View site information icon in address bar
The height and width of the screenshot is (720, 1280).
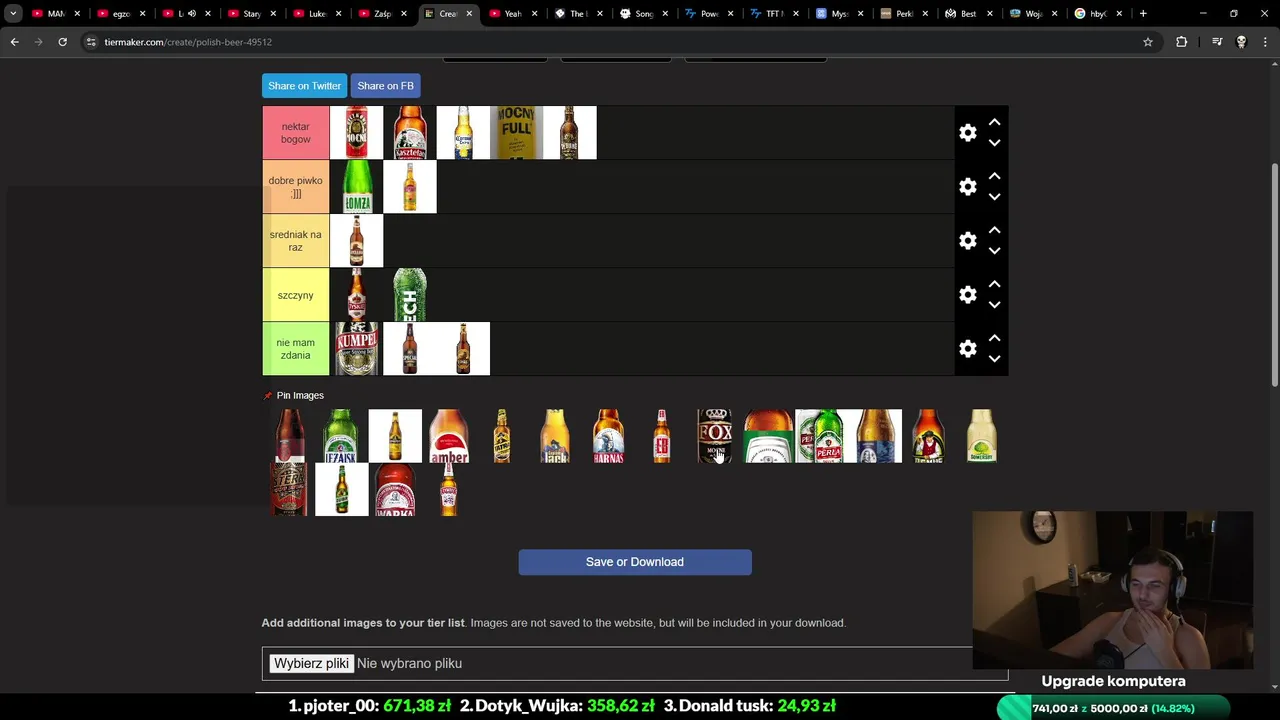pyautogui.click(x=91, y=42)
